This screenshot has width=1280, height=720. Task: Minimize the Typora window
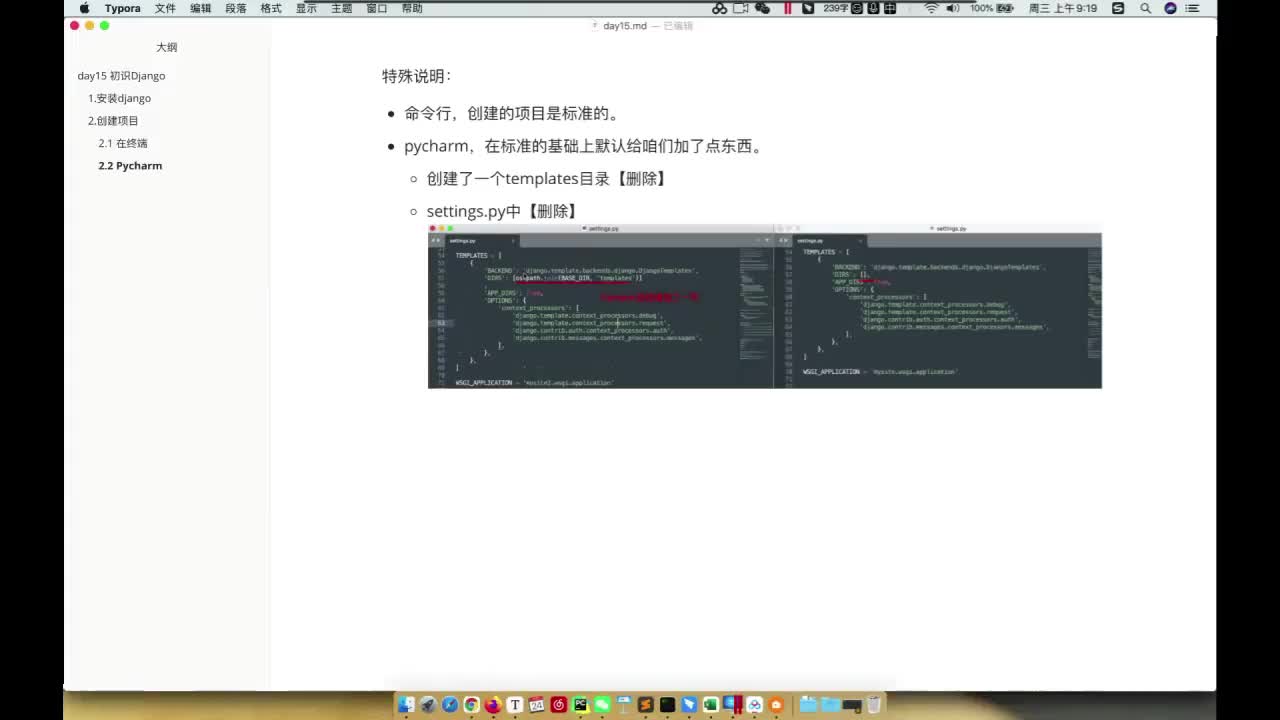pos(89,26)
